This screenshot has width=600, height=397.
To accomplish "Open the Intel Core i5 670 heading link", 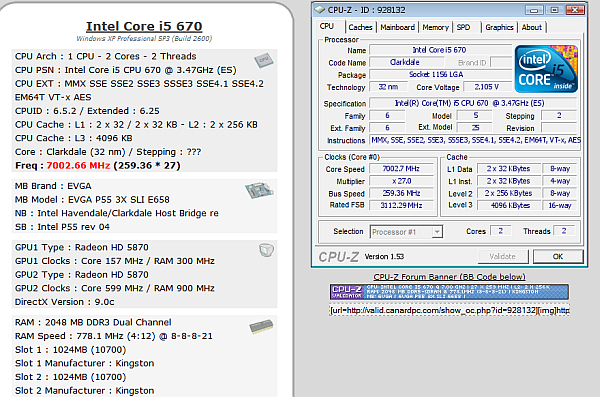I will [x=144, y=26].
